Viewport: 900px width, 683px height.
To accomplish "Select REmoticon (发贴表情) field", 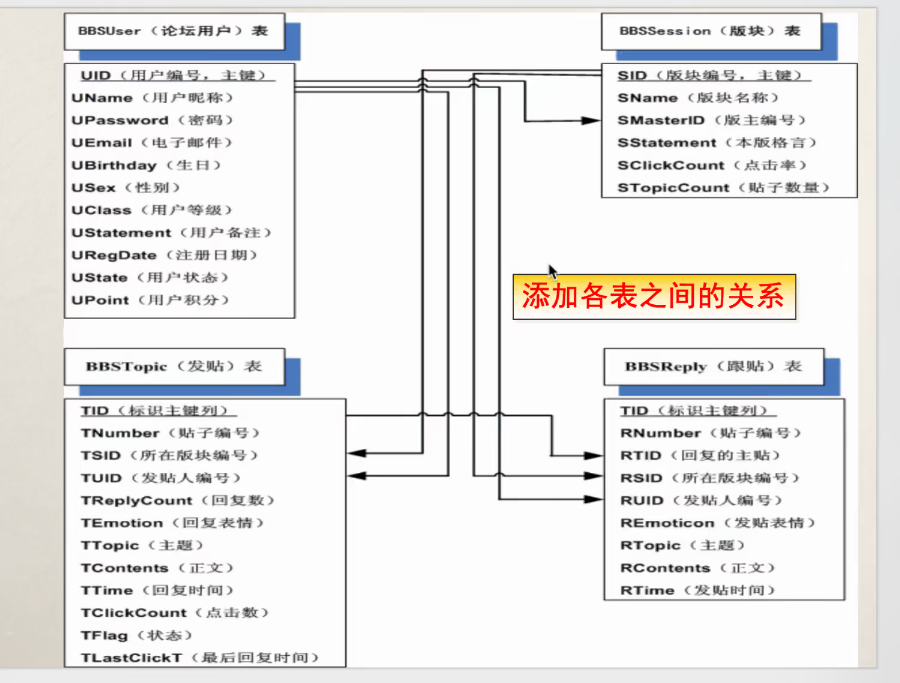I will coord(719,523).
